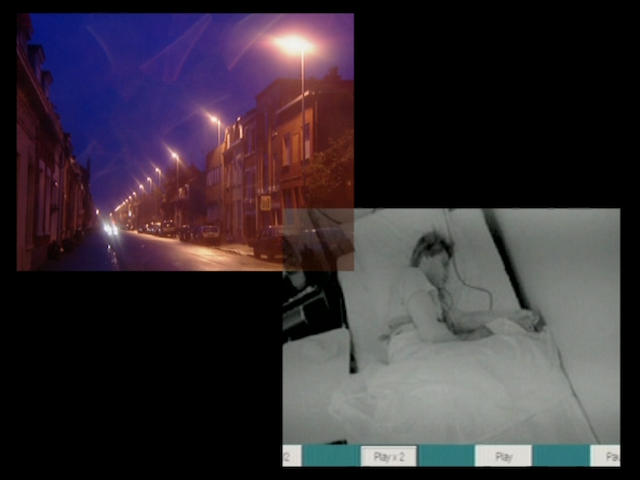Click teal bar segment left of Play x 2
Image resolution: width=640 pixels, height=480 pixels.
tap(331, 456)
